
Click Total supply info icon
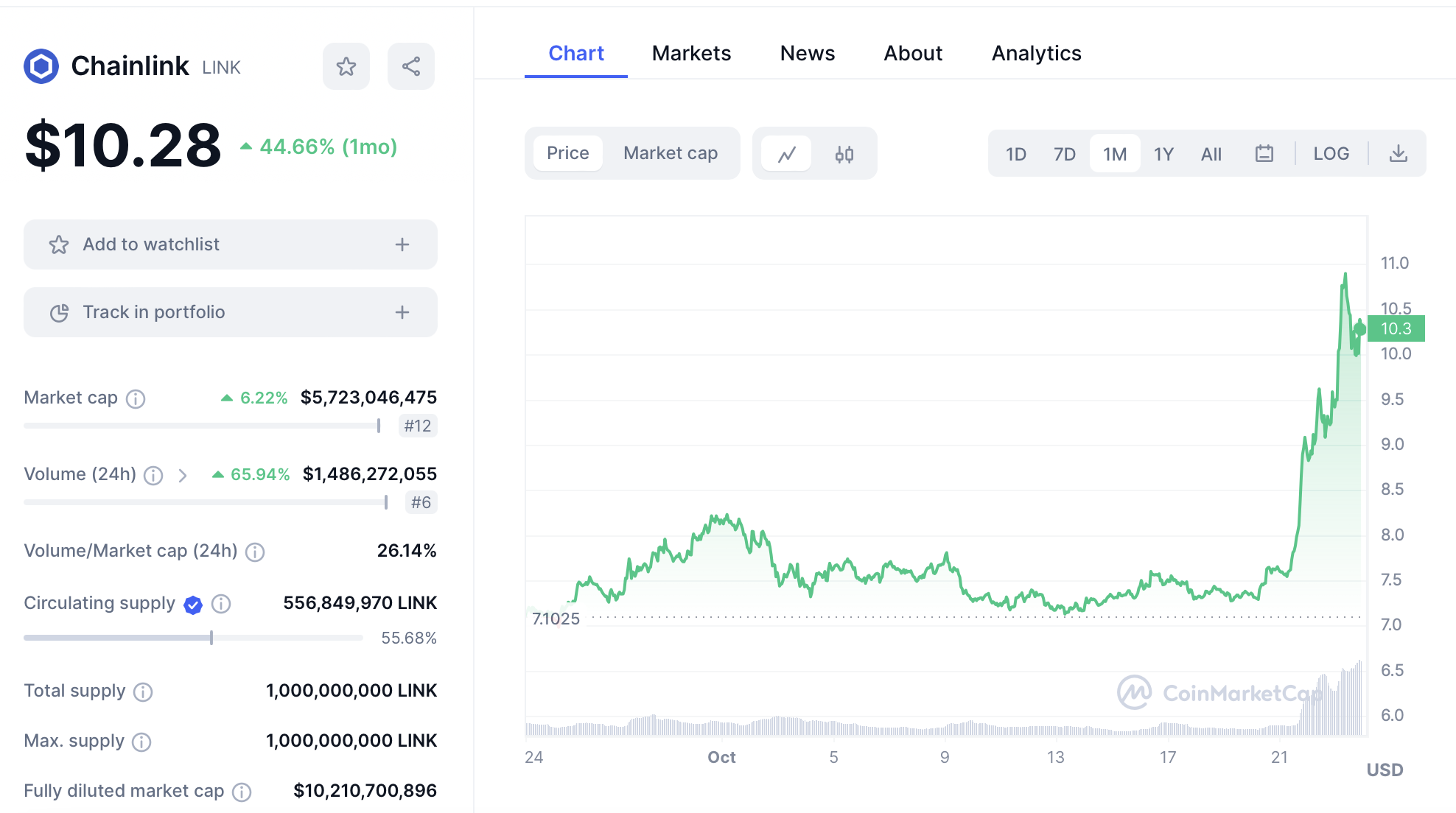click(x=143, y=692)
